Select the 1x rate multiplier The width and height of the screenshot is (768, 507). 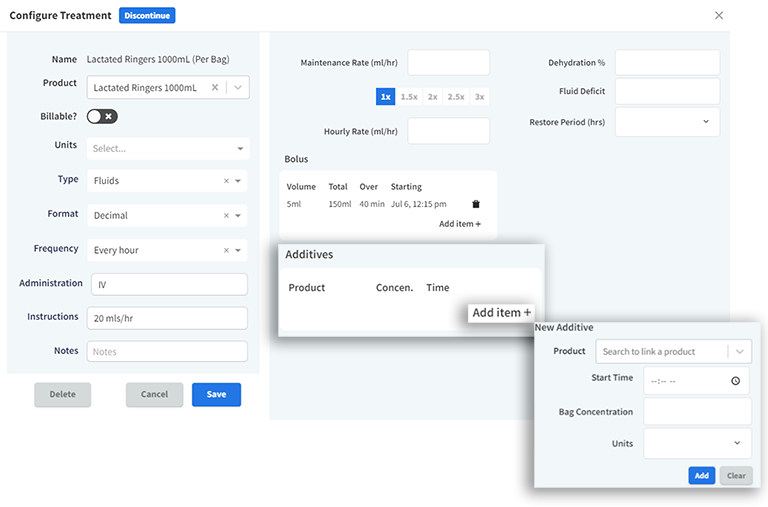pyautogui.click(x=385, y=97)
